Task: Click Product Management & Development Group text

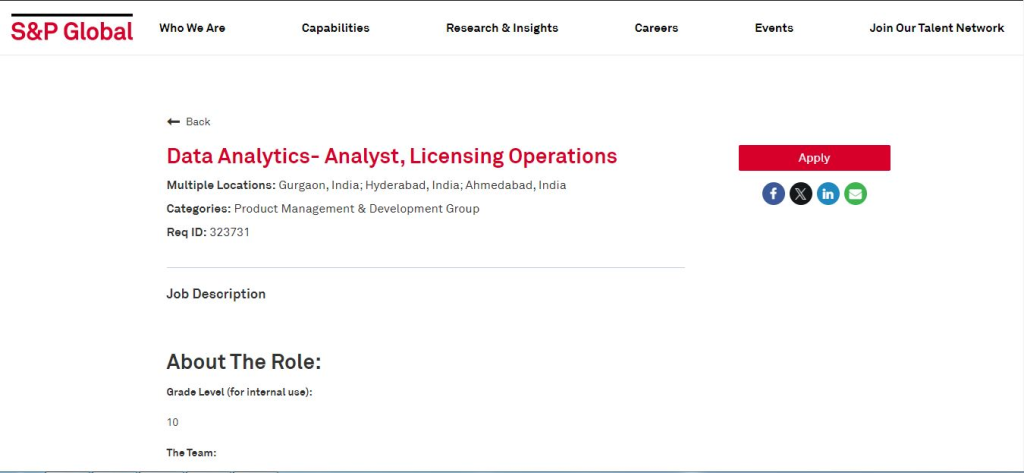Action: pyautogui.click(x=357, y=208)
